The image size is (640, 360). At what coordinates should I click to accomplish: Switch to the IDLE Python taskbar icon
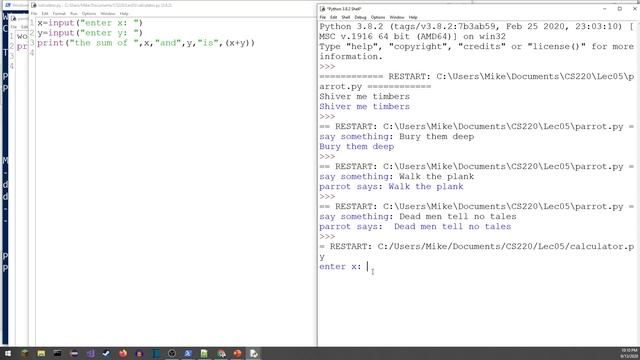pyautogui.click(x=253, y=353)
